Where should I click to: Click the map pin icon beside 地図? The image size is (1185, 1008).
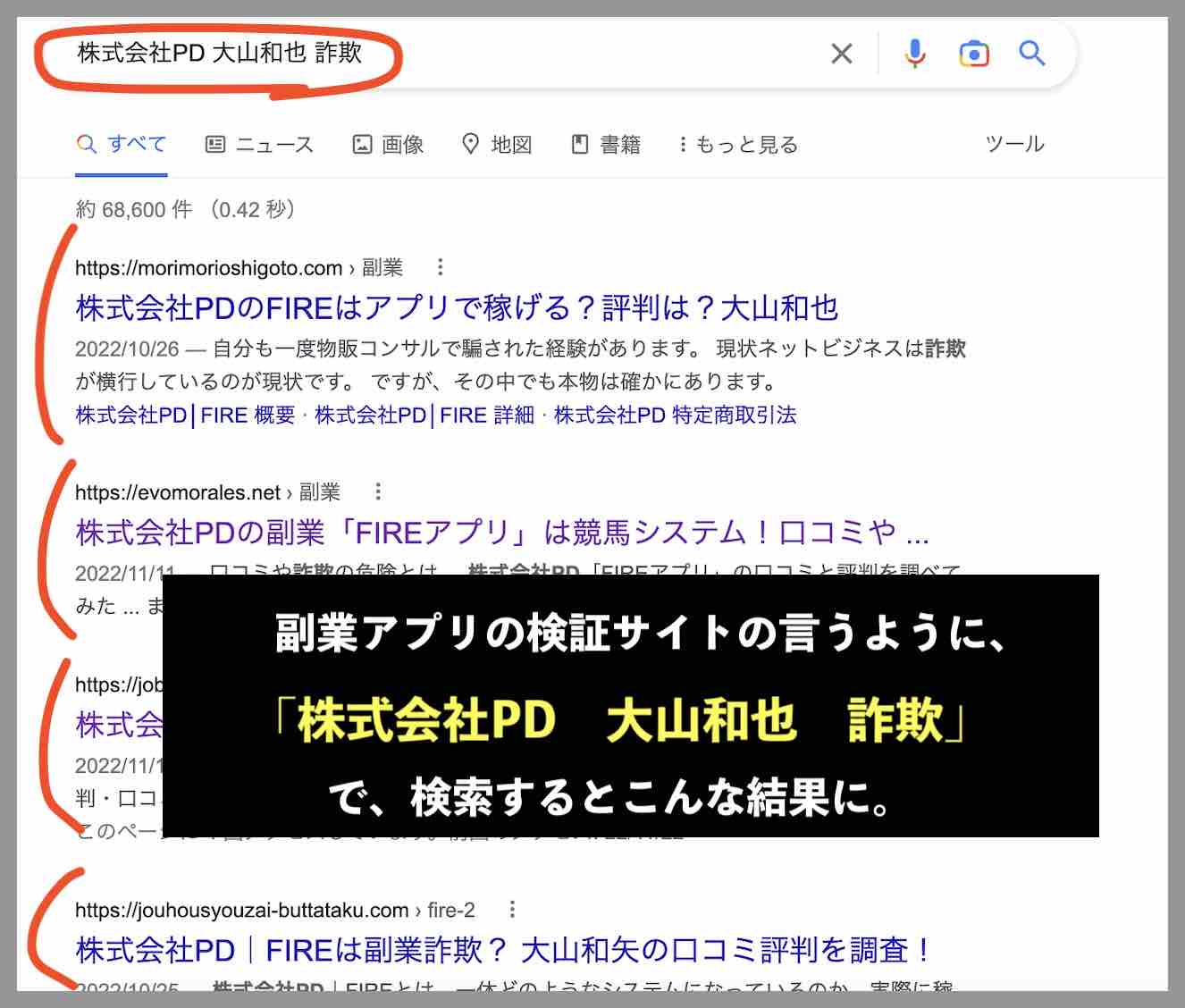(473, 144)
